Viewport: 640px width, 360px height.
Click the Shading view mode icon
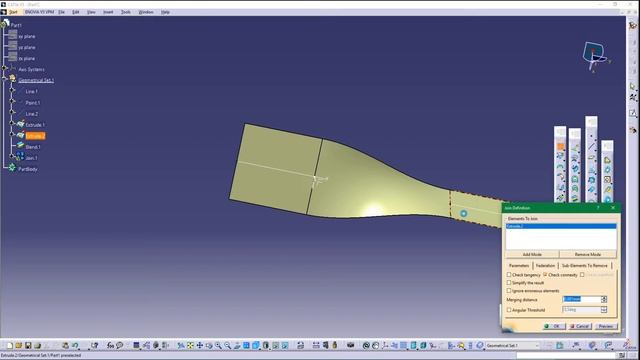[266, 346]
